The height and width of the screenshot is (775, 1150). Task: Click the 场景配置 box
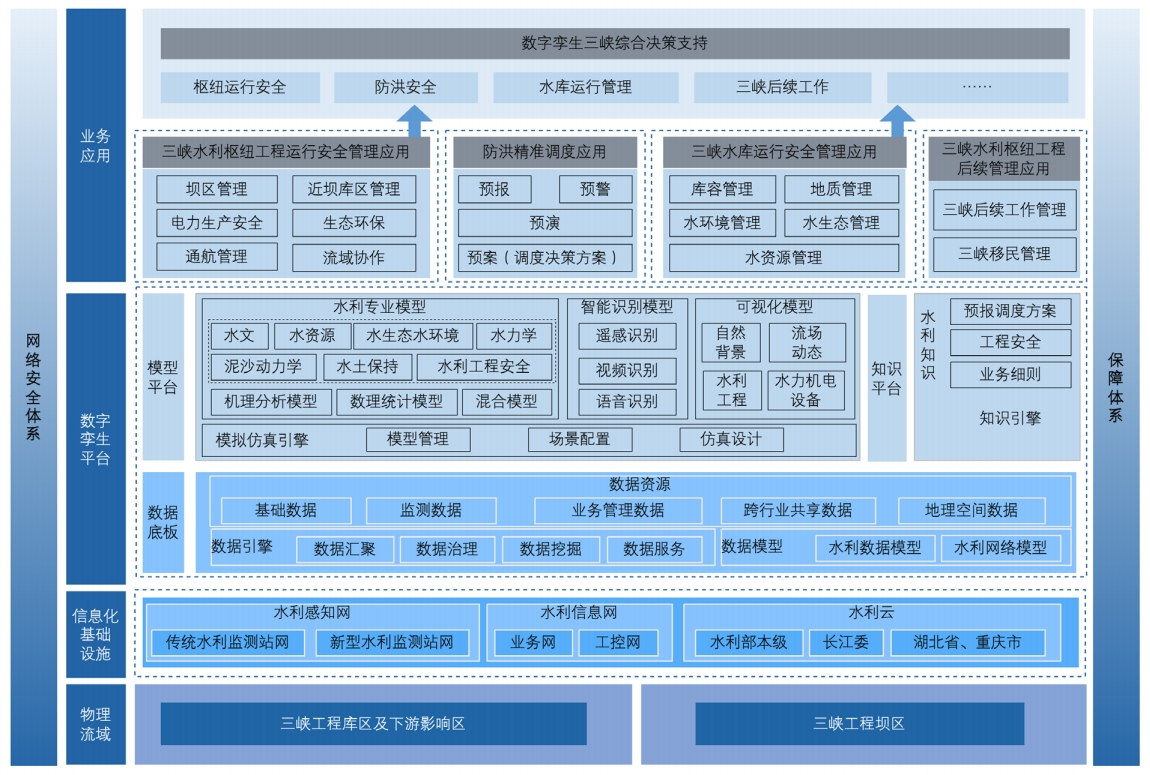[580, 439]
